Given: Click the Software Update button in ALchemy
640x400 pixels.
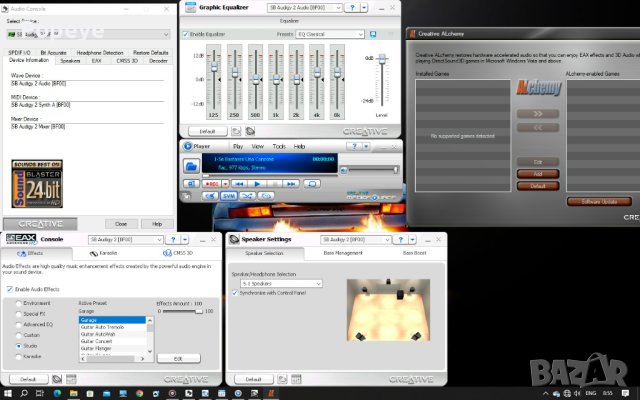Looking at the screenshot, I should pyautogui.click(x=599, y=202).
